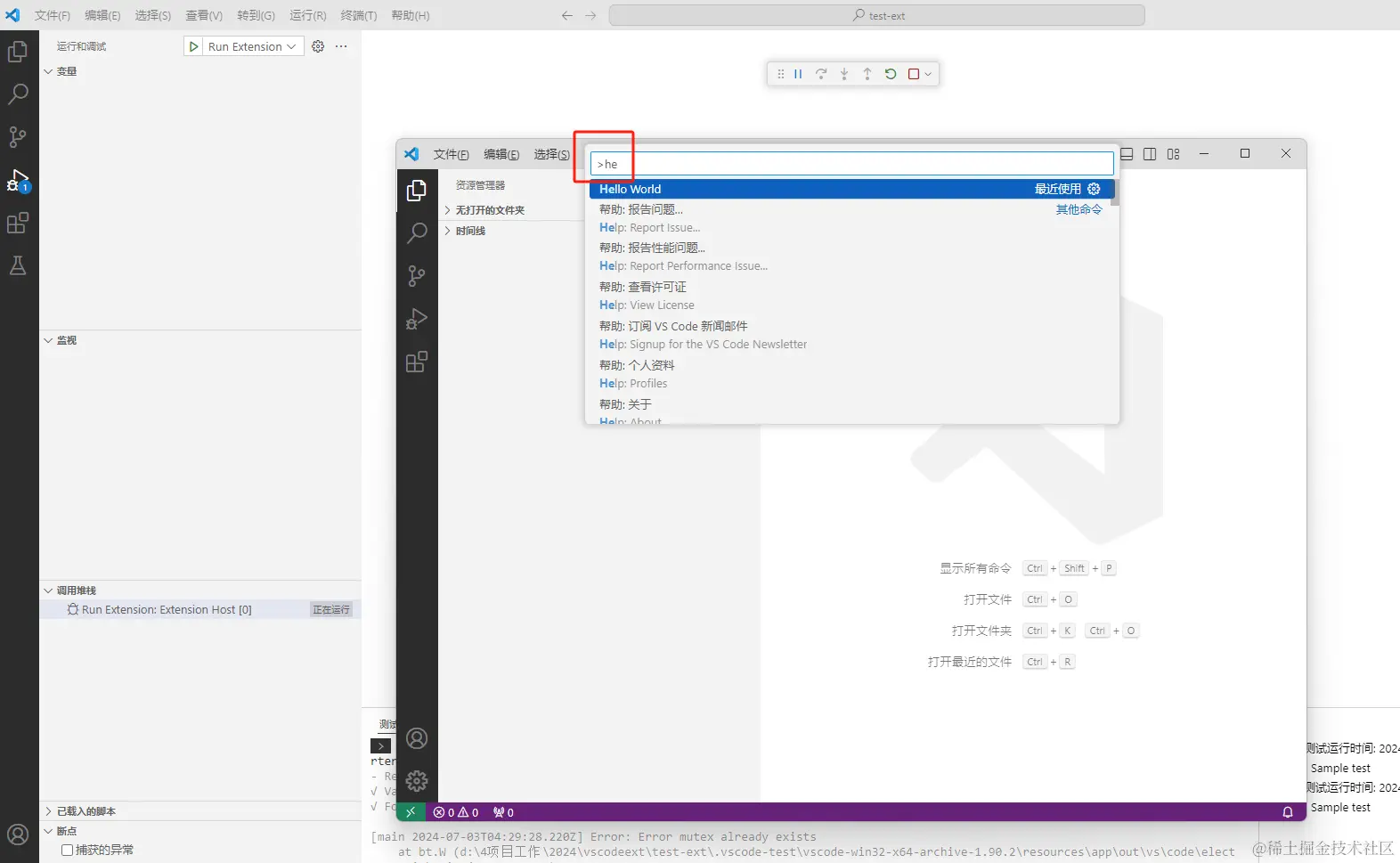Click the command palette input containing >he
The height and width of the screenshot is (863, 1400).
point(851,164)
